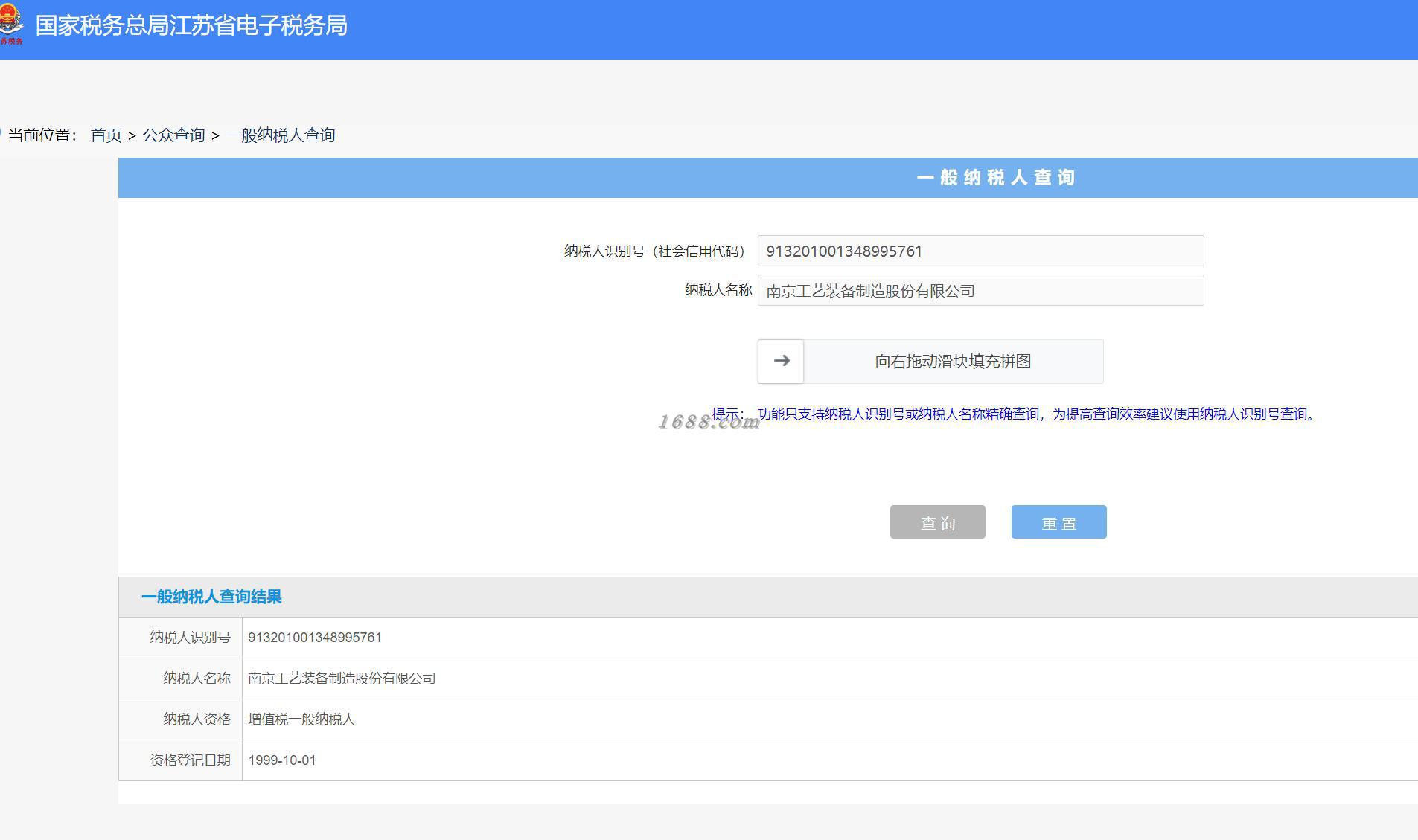The height and width of the screenshot is (840, 1418).
Task: Click the 纳税人识别号 row label in results
Action: [x=191, y=638]
